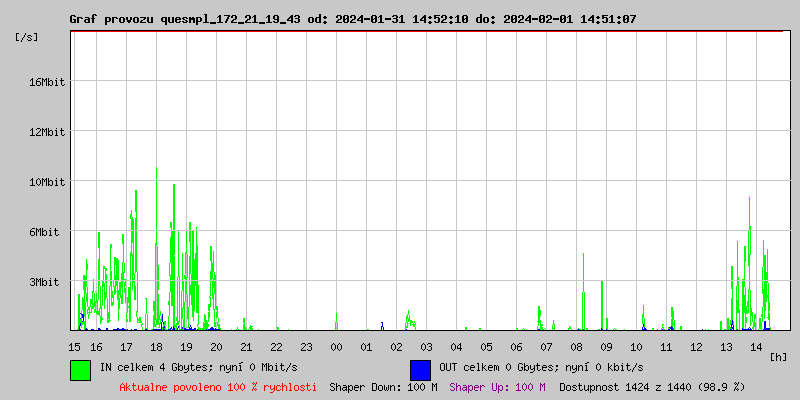Click the purple 'Shaper Up: 100 M' text
Screen dimensions: 800x400
tap(497, 387)
